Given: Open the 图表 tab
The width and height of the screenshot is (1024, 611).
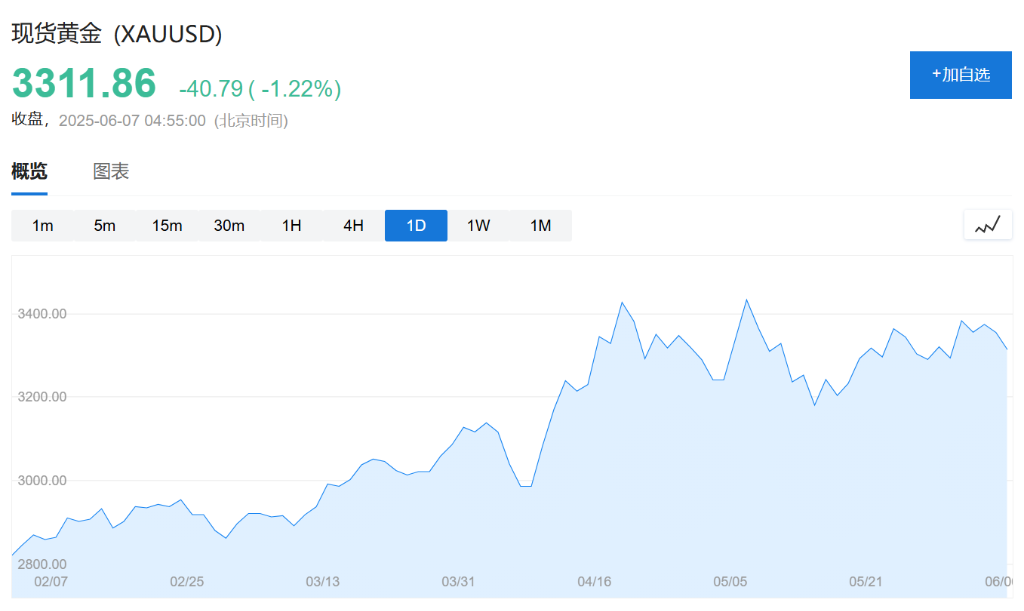Looking at the screenshot, I should (x=111, y=171).
